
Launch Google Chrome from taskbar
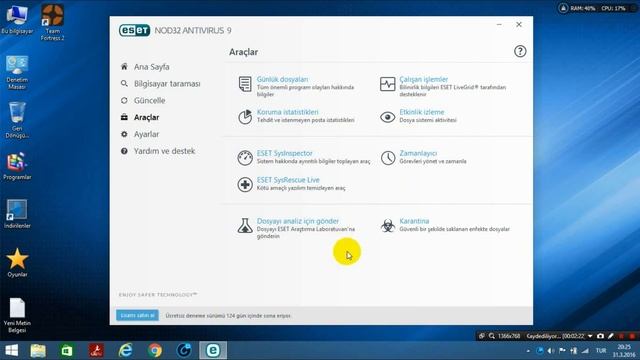click(155, 351)
